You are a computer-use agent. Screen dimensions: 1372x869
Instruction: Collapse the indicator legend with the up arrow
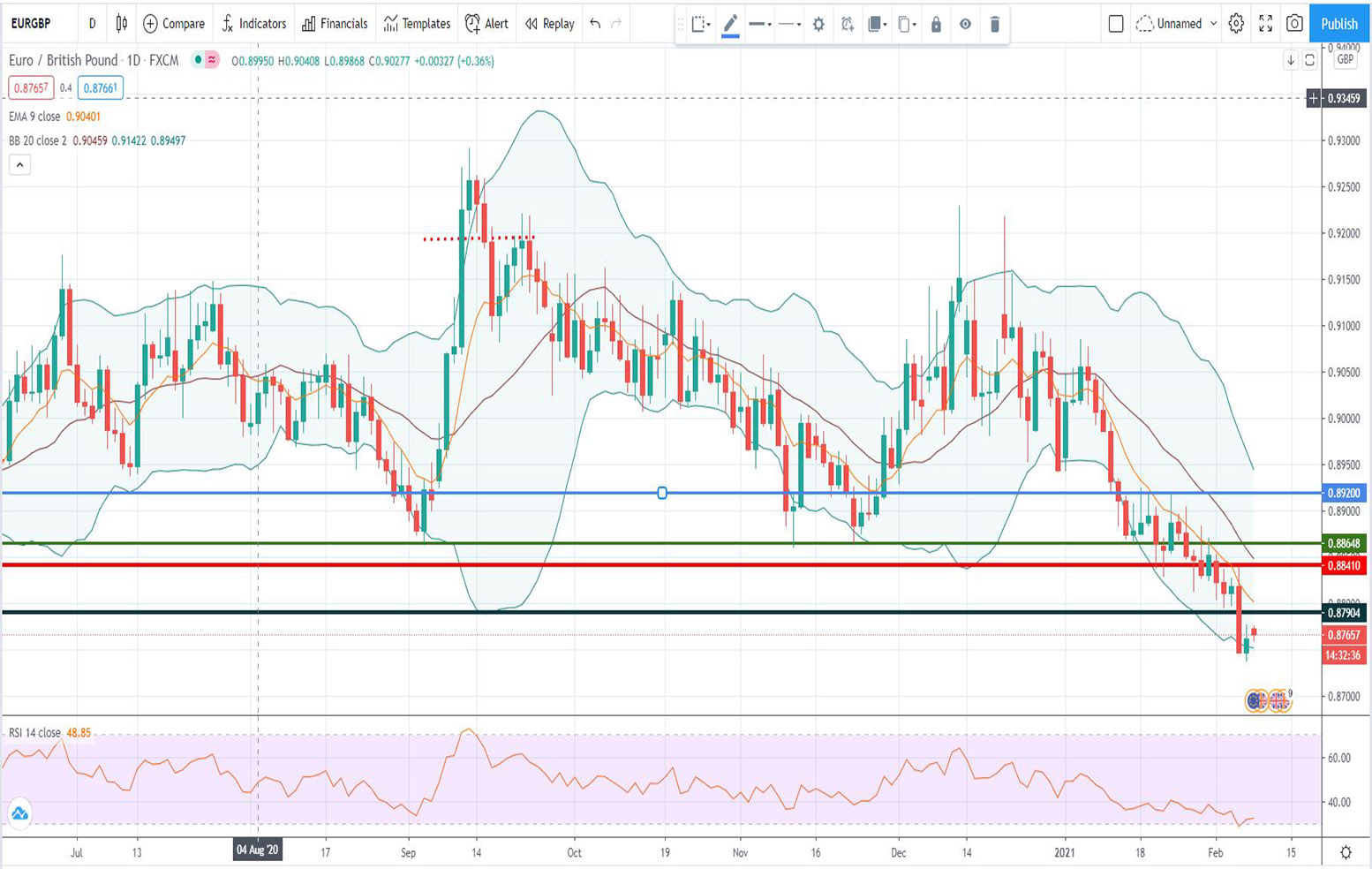coord(19,164)
